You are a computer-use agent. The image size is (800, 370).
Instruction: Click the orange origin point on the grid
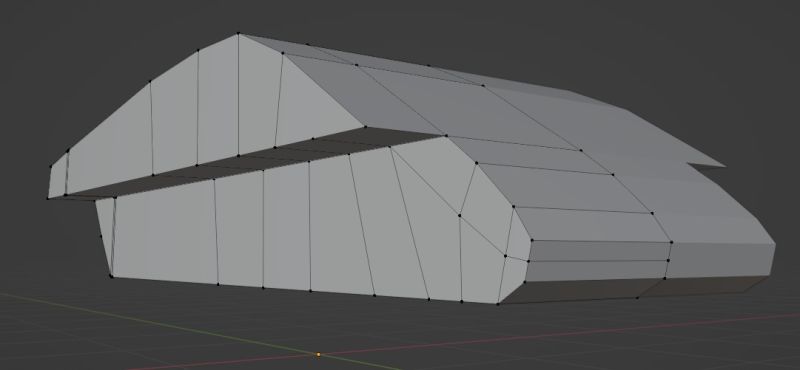319,354
